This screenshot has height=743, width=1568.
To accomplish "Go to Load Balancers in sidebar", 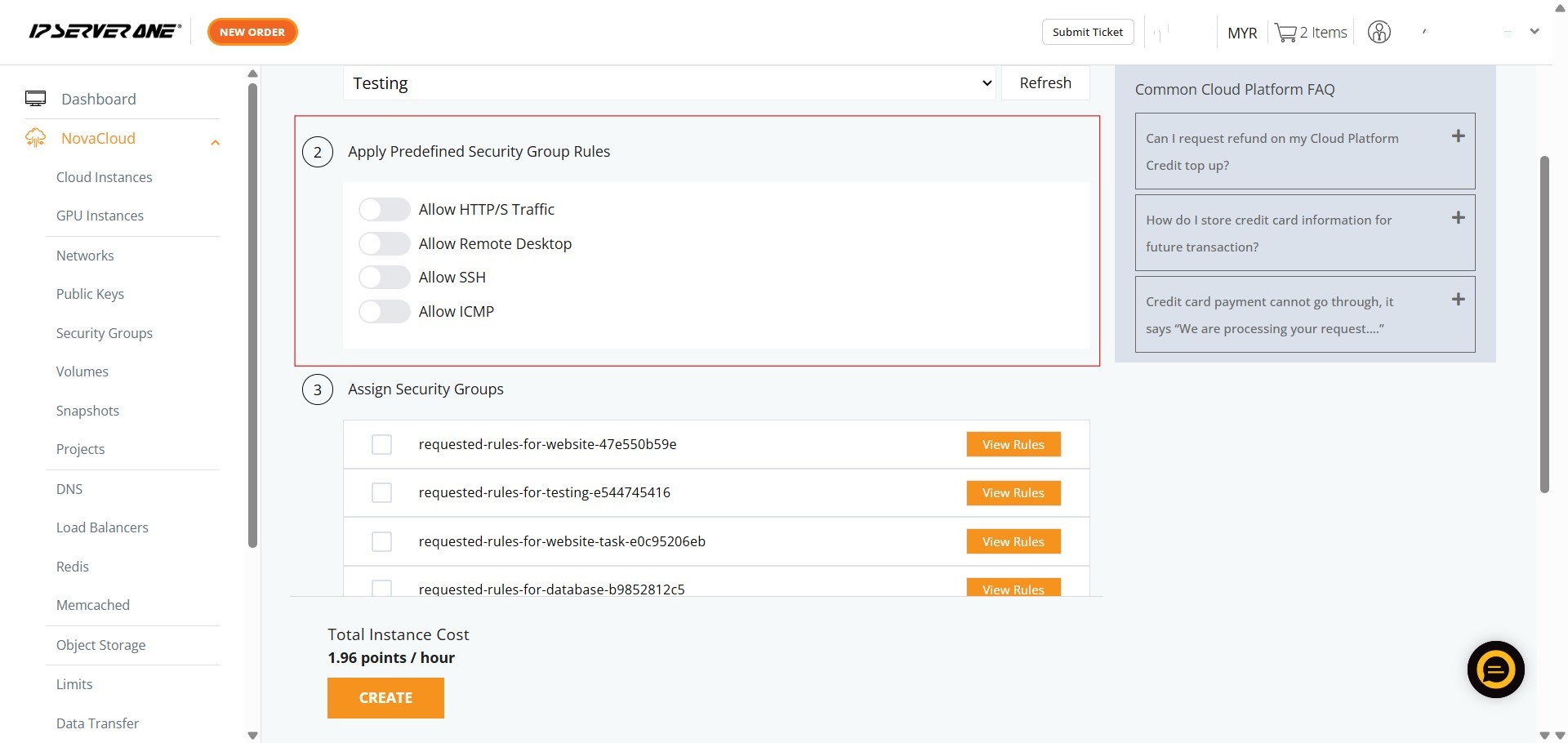I will pyautogui.click(x=102, y=527).
